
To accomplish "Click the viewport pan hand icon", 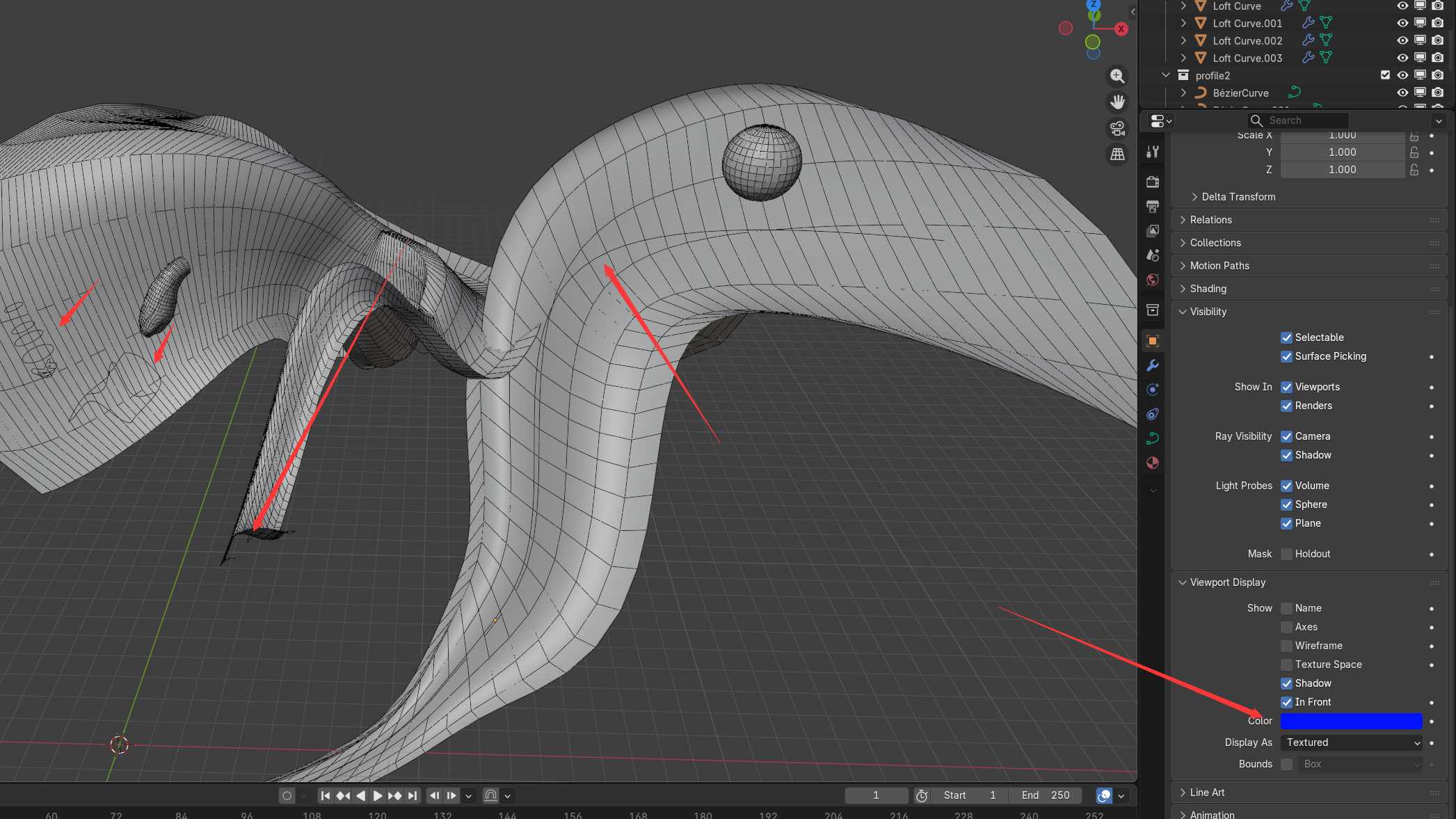I will pos(1117,102).
